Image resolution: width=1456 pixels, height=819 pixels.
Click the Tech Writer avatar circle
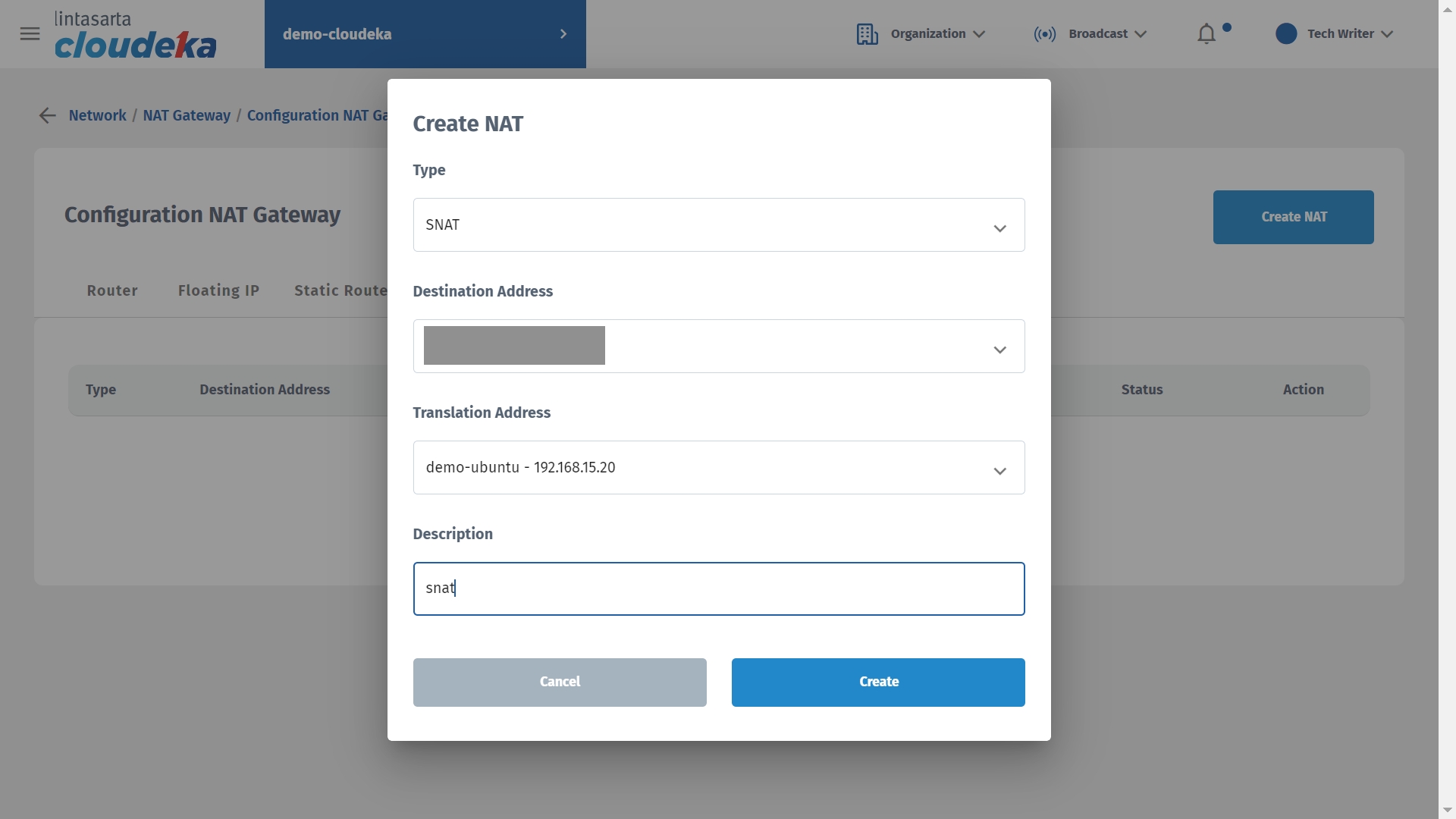click(1286, 33)
